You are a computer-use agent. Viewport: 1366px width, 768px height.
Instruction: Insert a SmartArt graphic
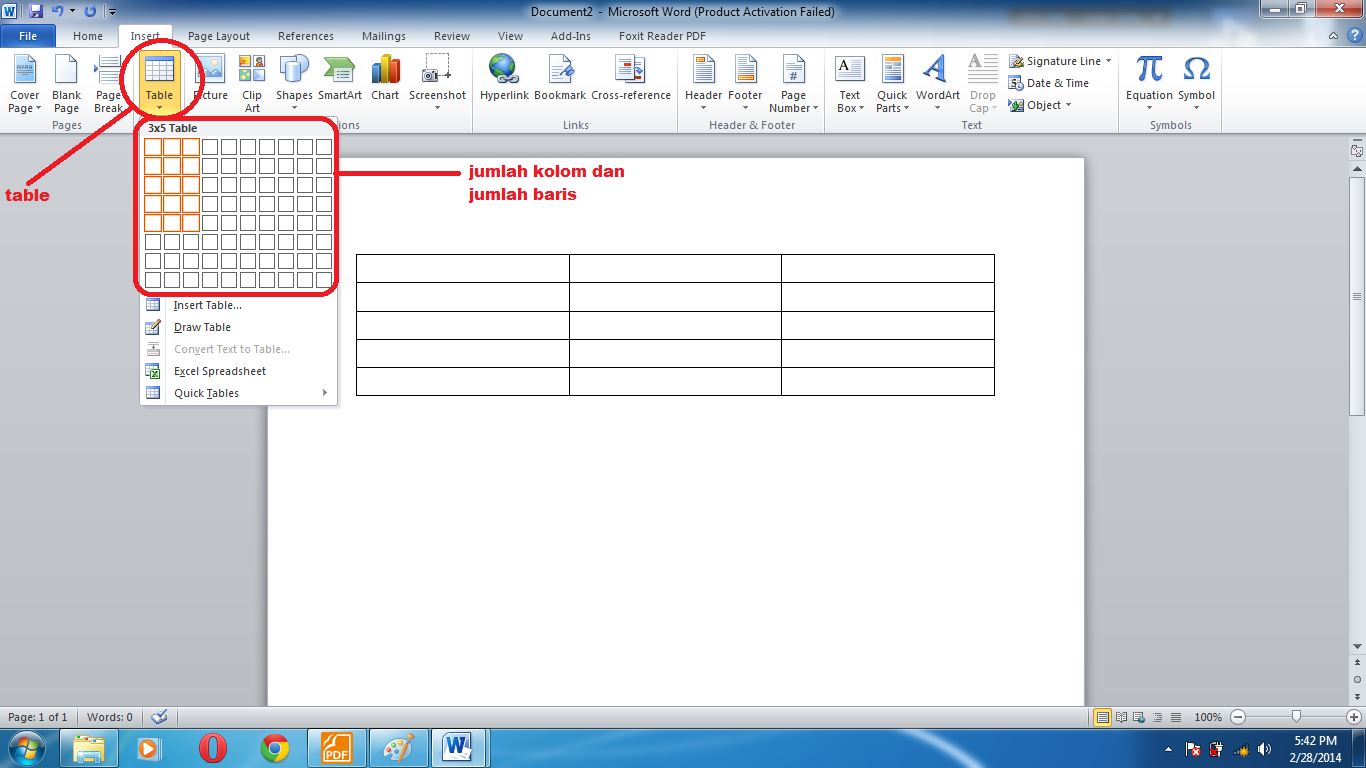[340, 78]
